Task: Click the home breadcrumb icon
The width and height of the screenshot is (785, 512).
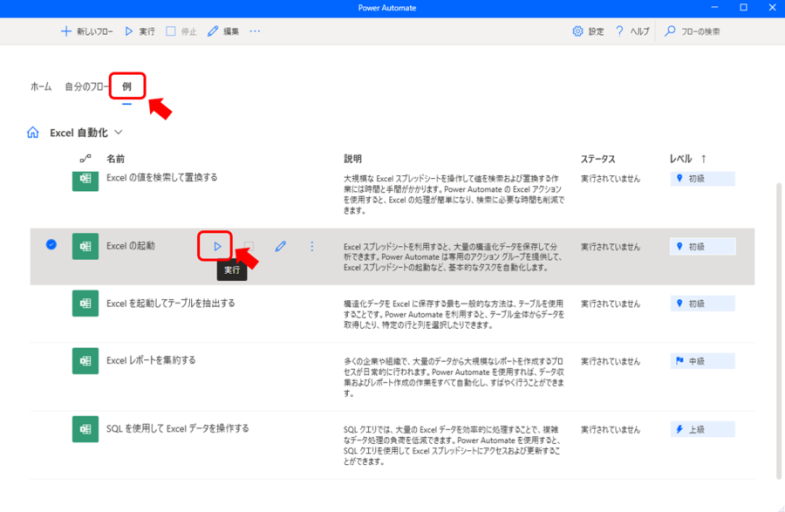Action: point(33,133)
